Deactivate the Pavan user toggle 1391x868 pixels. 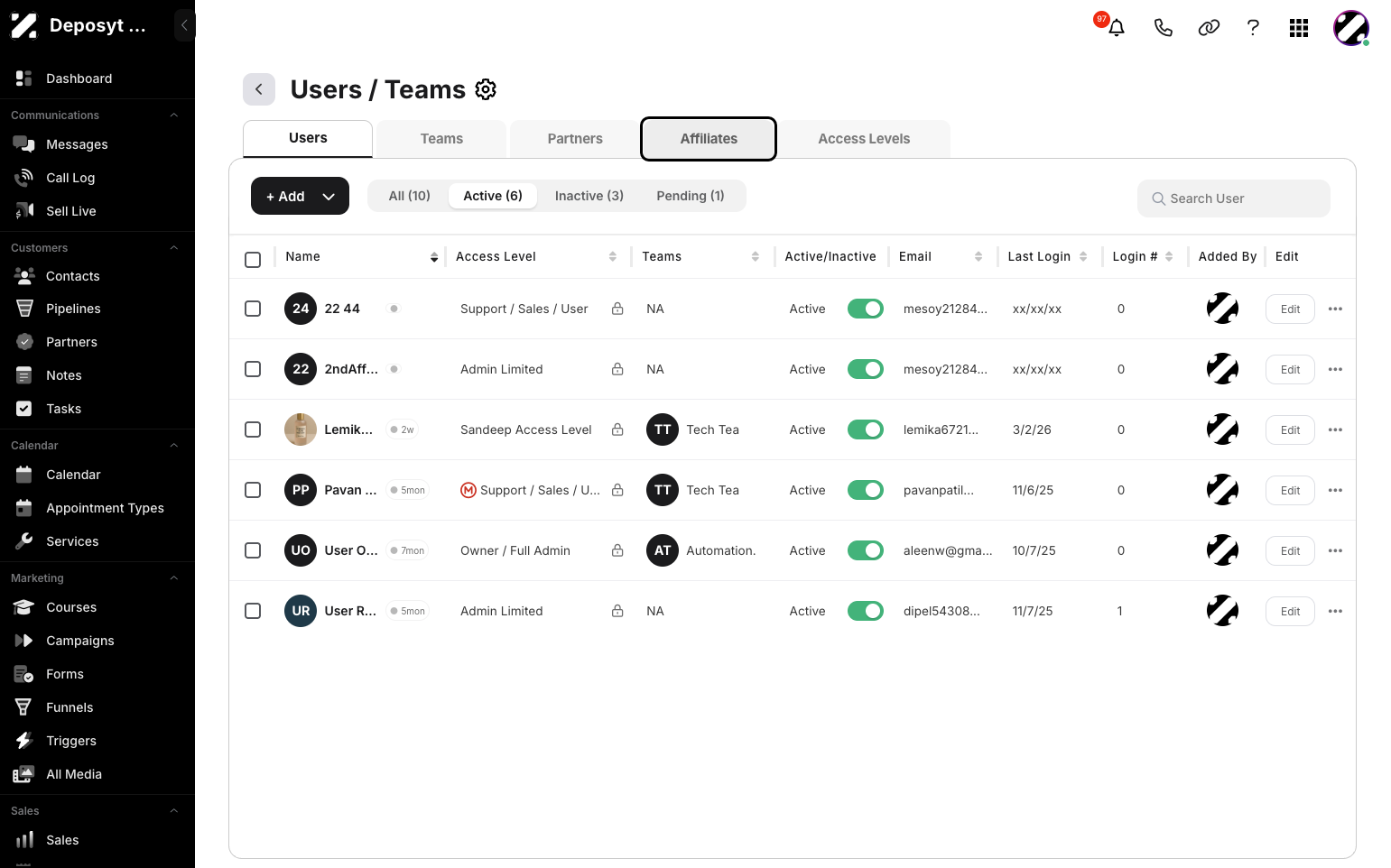coord(865,490)
